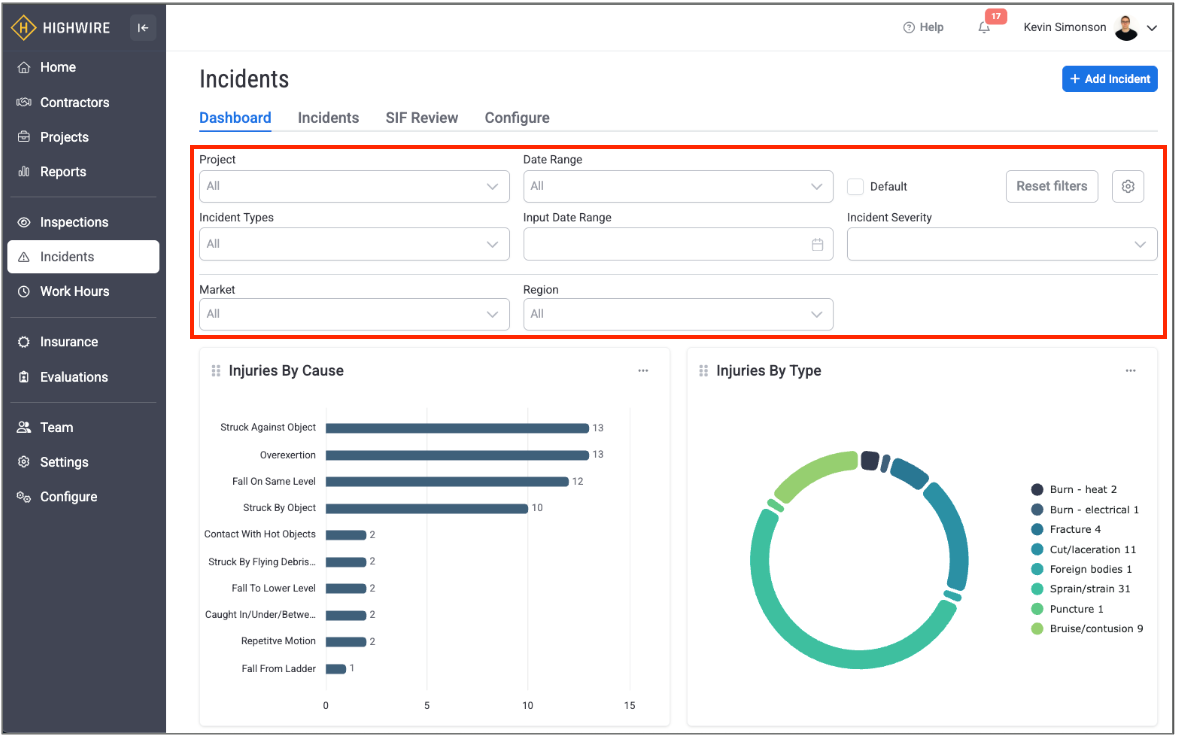Click the Help question mark icon

[x=909, y=28]
